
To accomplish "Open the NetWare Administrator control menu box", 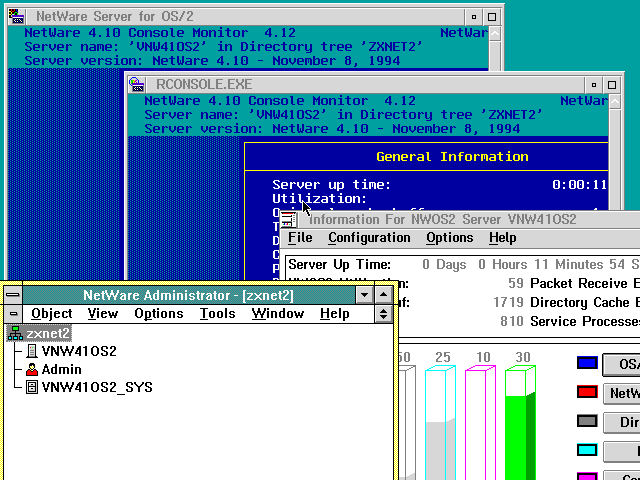I will coord(13,295).
